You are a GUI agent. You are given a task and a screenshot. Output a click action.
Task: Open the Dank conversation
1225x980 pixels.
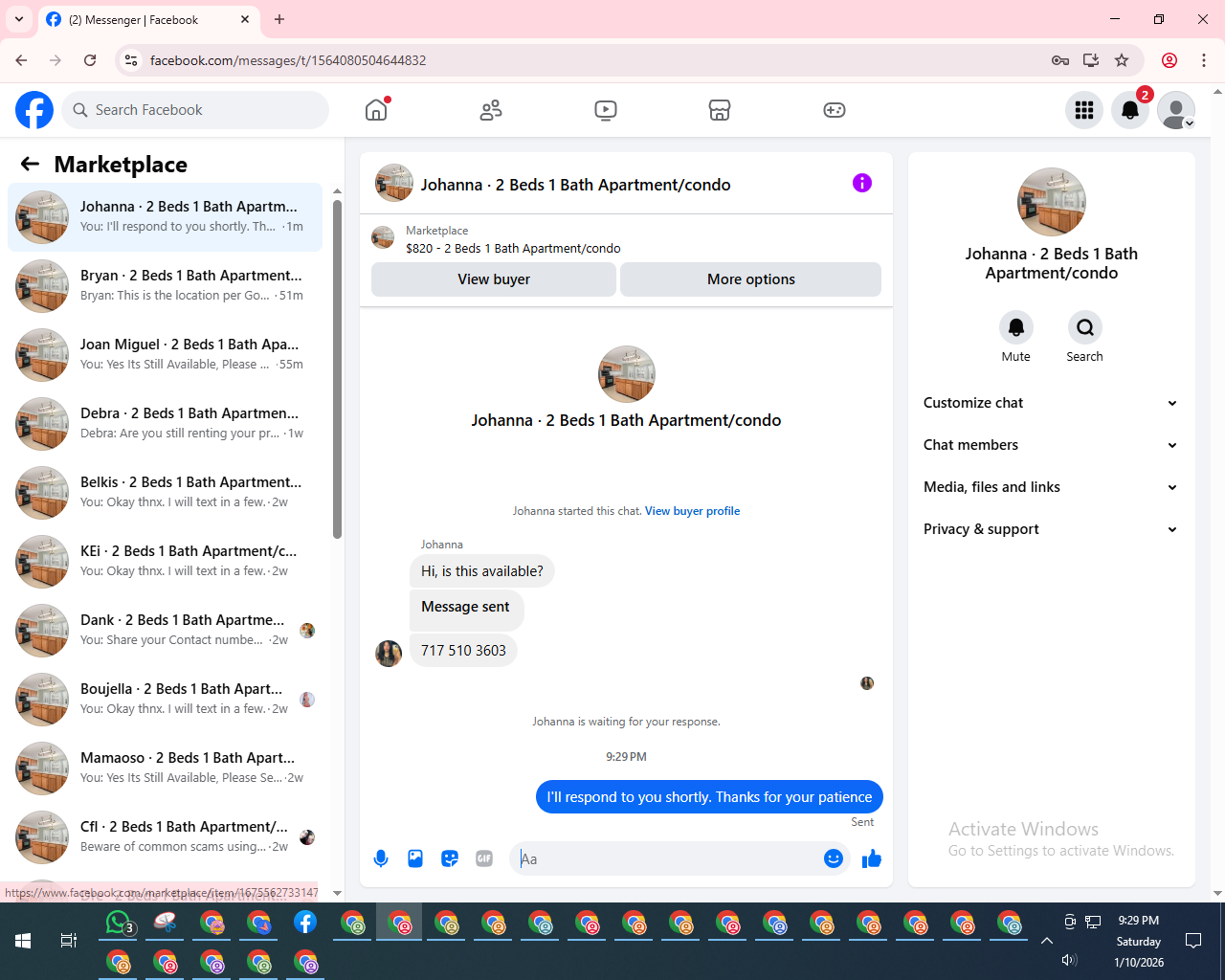(x=165, y=631)
